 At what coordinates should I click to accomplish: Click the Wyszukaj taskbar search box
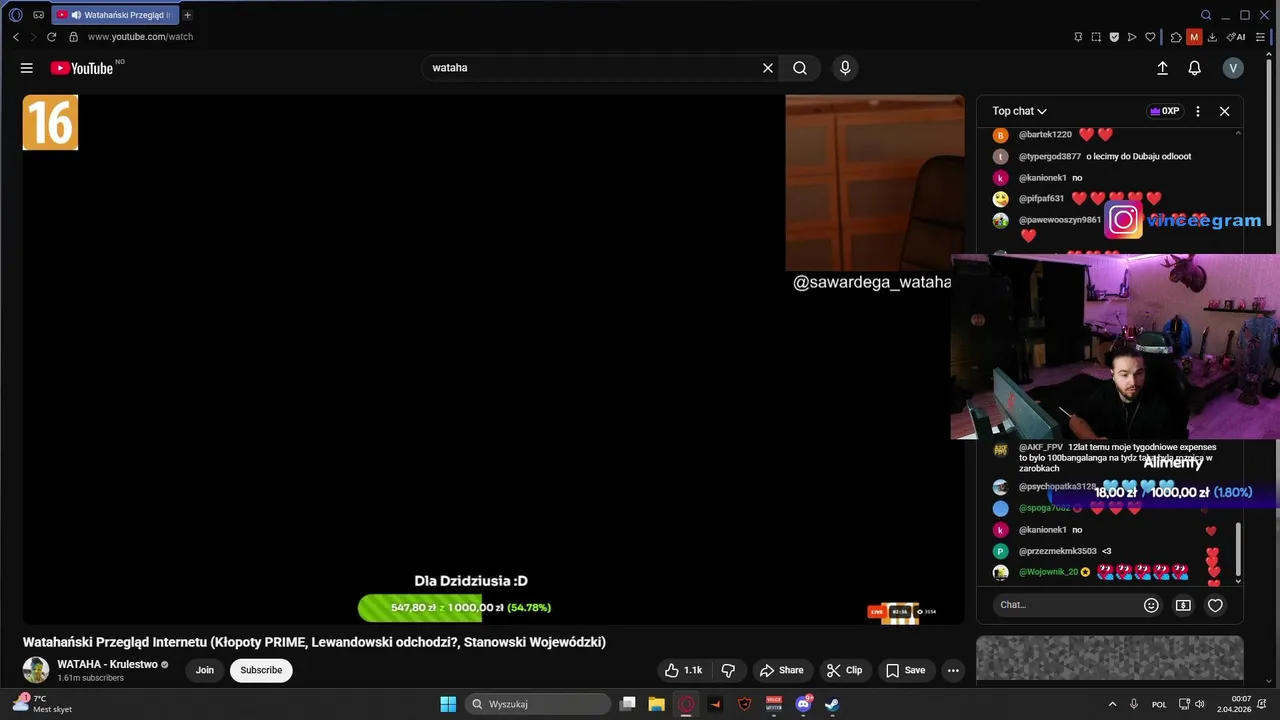tap(538, 704)
